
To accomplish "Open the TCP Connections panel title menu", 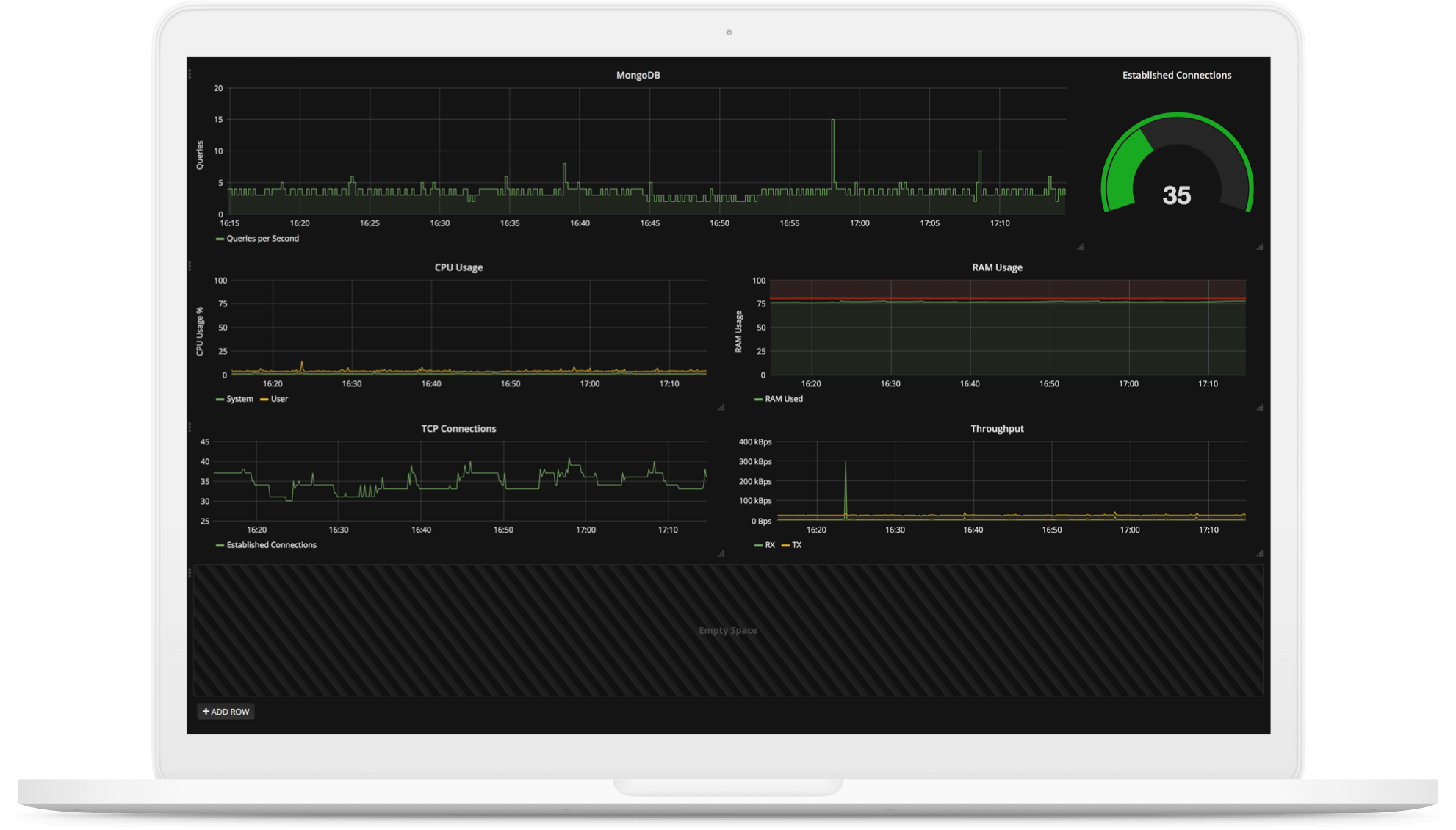I will tap(458, 428).
